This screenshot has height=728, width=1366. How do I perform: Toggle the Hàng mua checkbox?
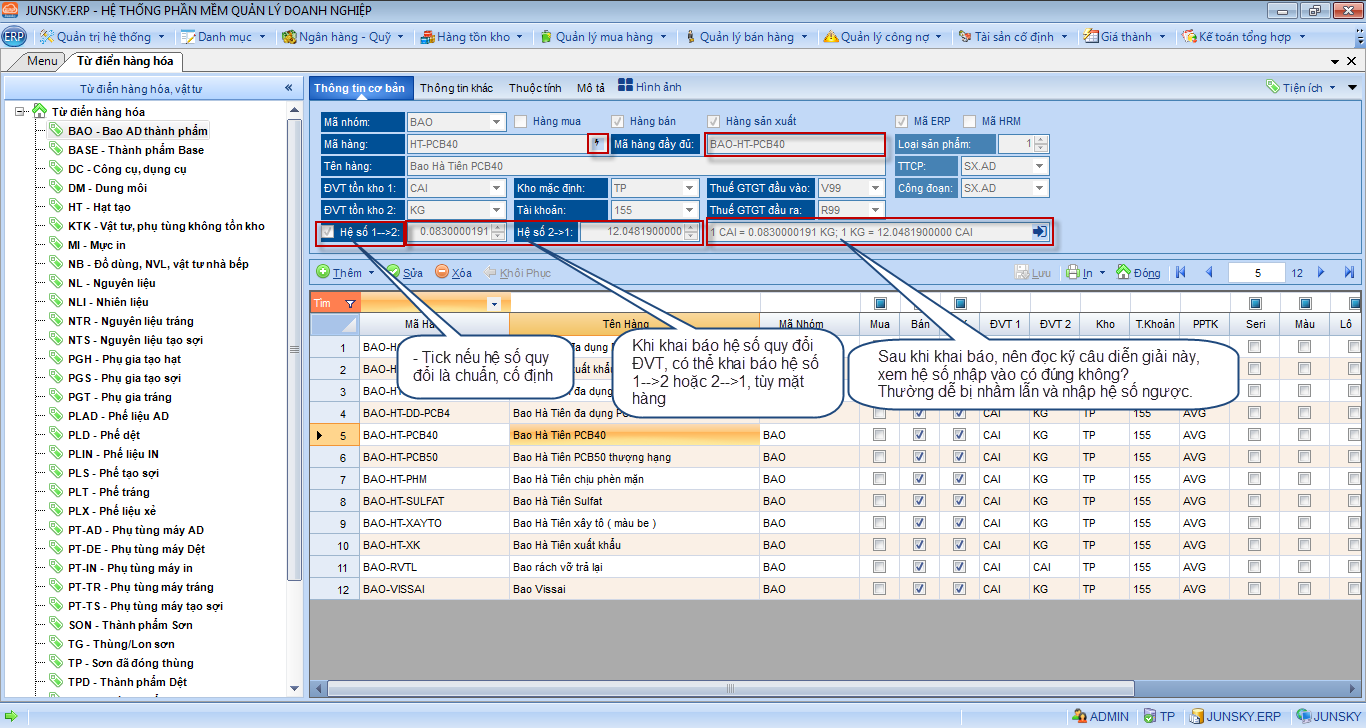click(x=521, y=122)
